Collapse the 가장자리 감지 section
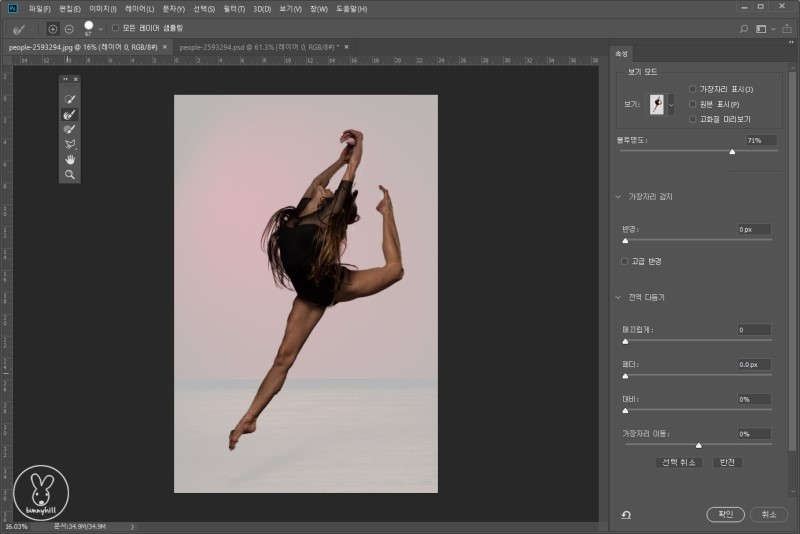This screenshot has width=800, height=534. point(619,197)
